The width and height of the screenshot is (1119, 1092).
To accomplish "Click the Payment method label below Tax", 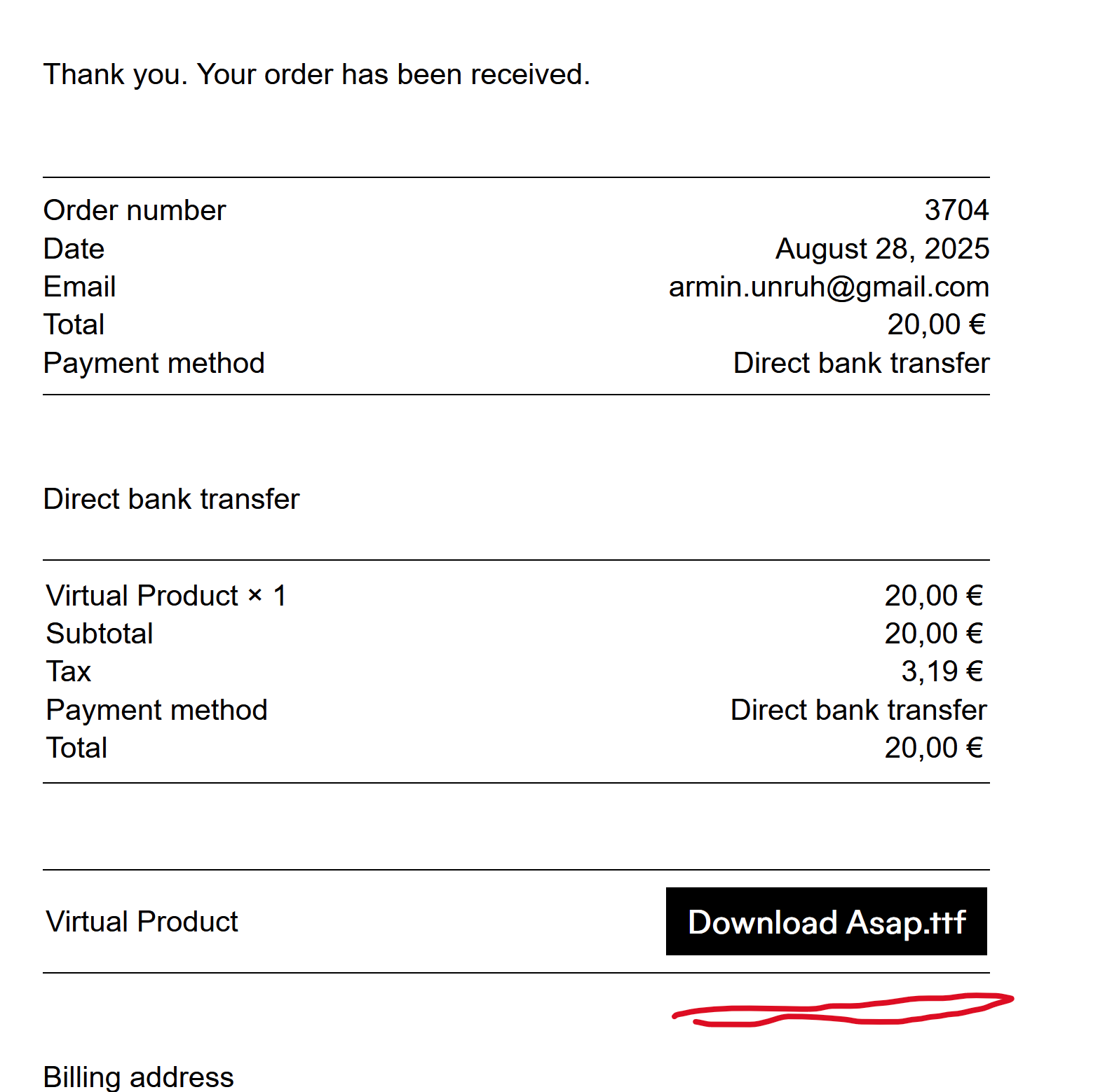I will click(x=156, y=710).
